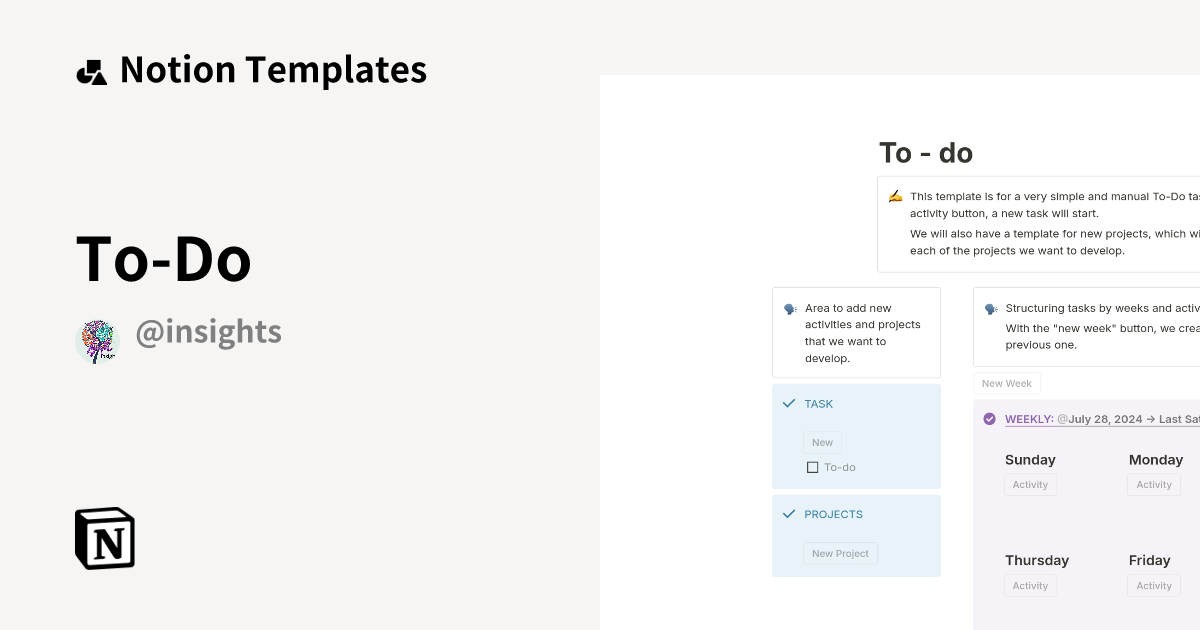Click the Notion Templates logo icon
1200x630 pixels.
pyautogui.click(x=92, y=70)
